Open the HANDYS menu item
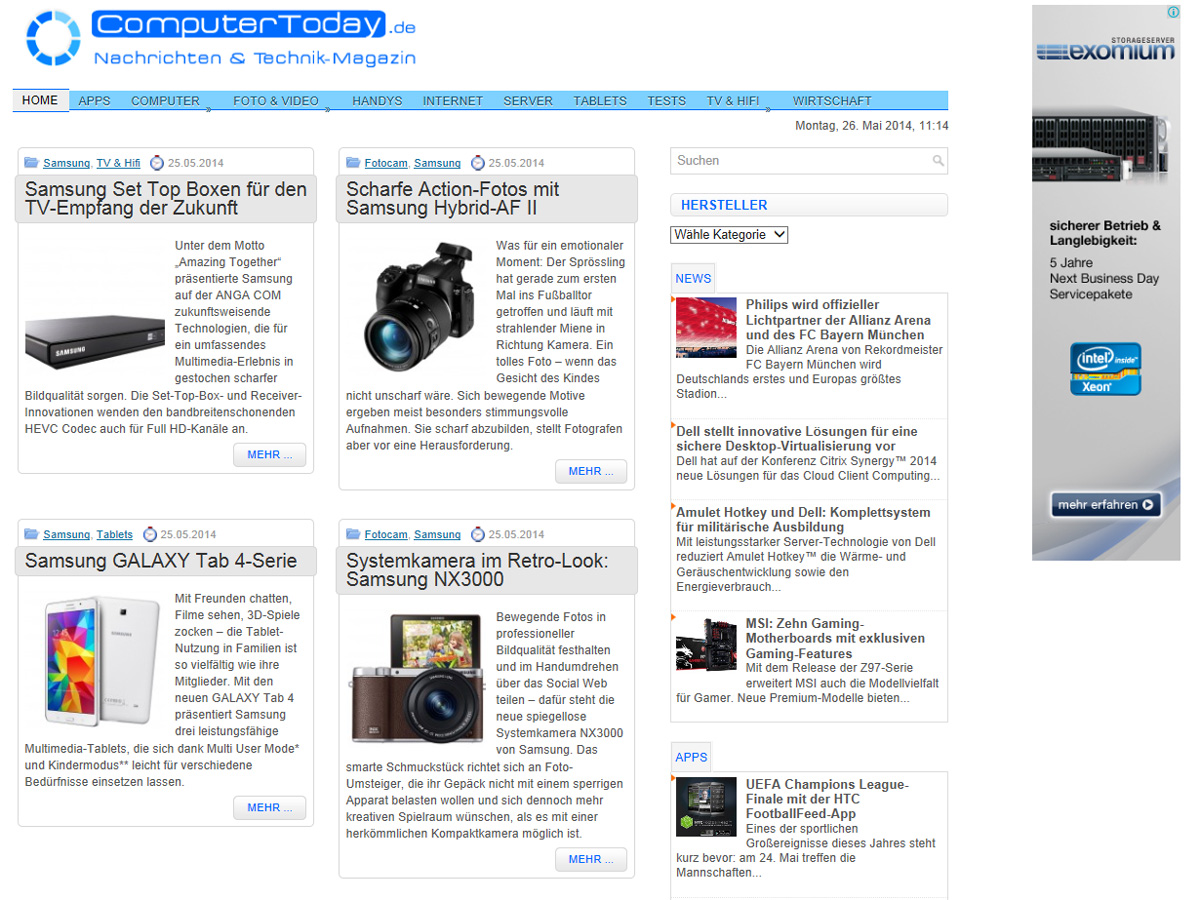This screenshot has height=900, width=1200. tap(377, 101)
